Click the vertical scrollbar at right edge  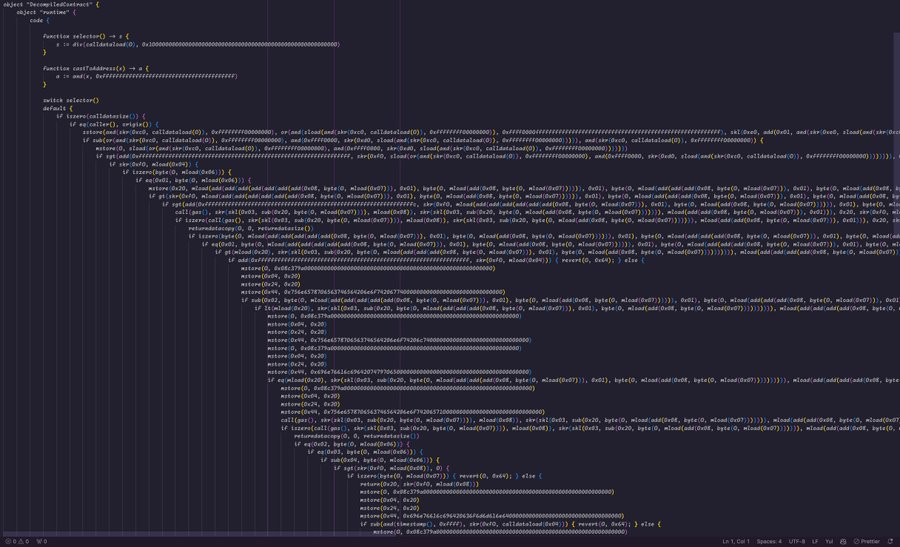pos(897,134)
